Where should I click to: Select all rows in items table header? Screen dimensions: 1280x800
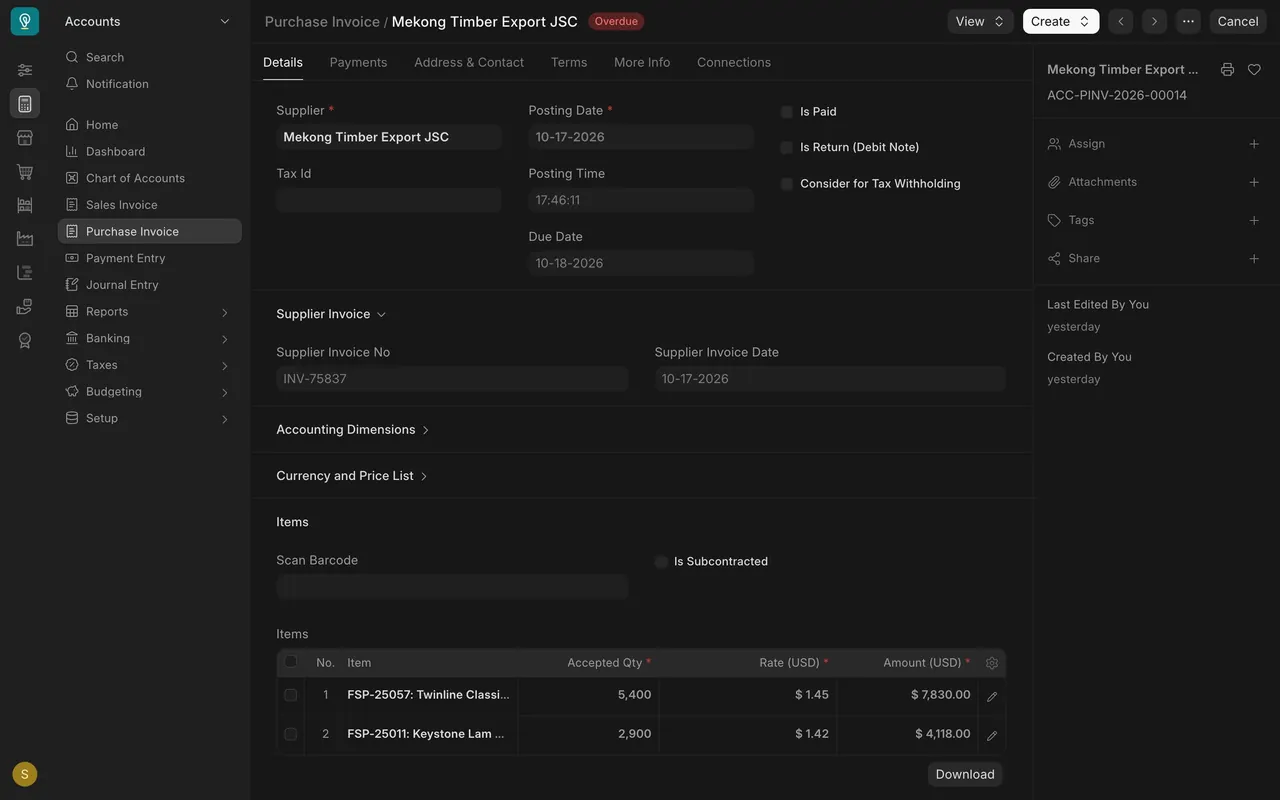pyautogui.click(x=291, y=661)
